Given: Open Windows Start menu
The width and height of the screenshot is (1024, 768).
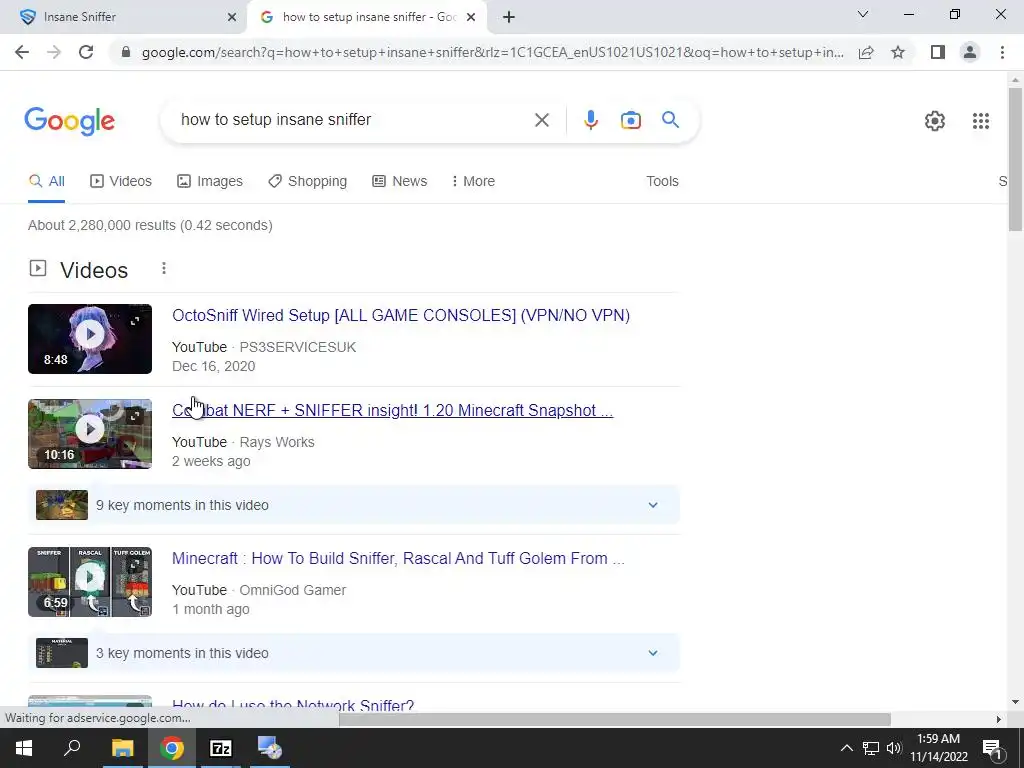Looking at the screenshot, I should pyautogui.click(x=24, y=748).
